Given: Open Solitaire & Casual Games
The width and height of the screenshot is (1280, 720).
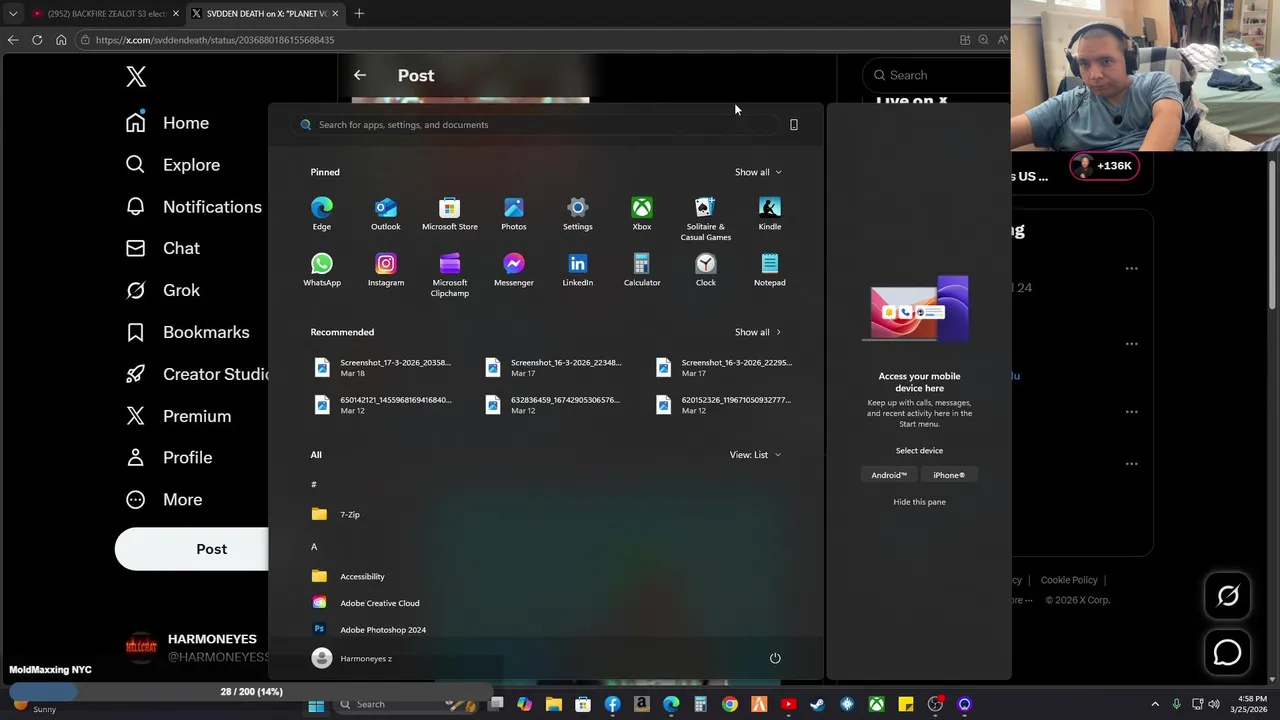Looking at the screenshot, I should coord(705,219).
